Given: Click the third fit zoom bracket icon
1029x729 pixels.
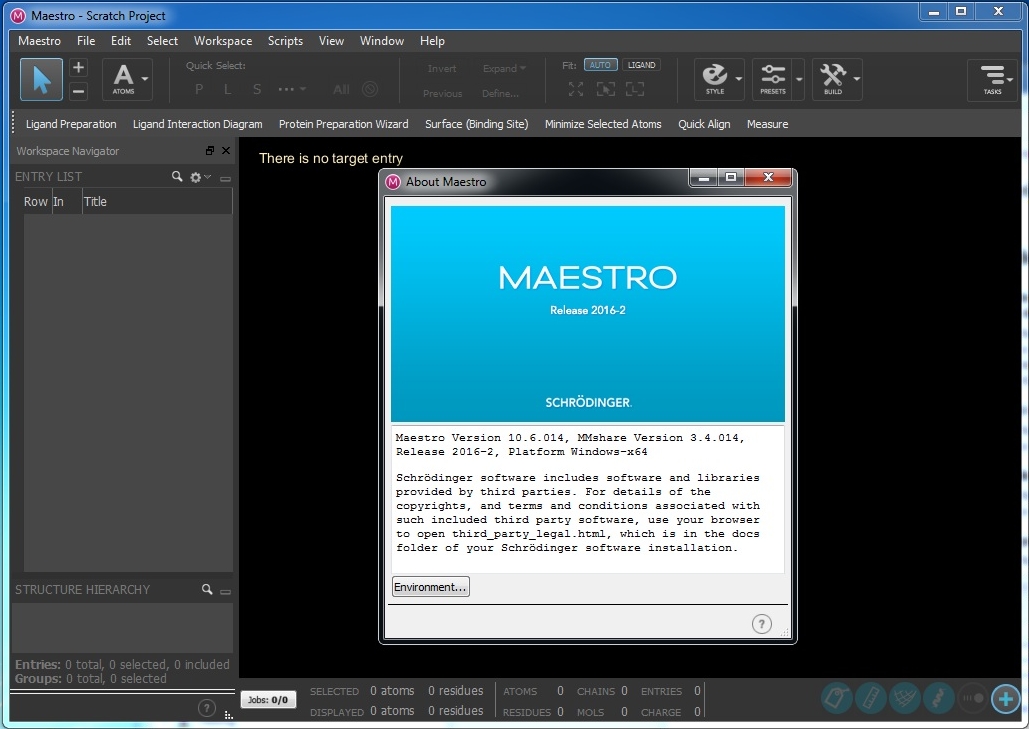Looking at the screenshot, I should coord(635,89).
